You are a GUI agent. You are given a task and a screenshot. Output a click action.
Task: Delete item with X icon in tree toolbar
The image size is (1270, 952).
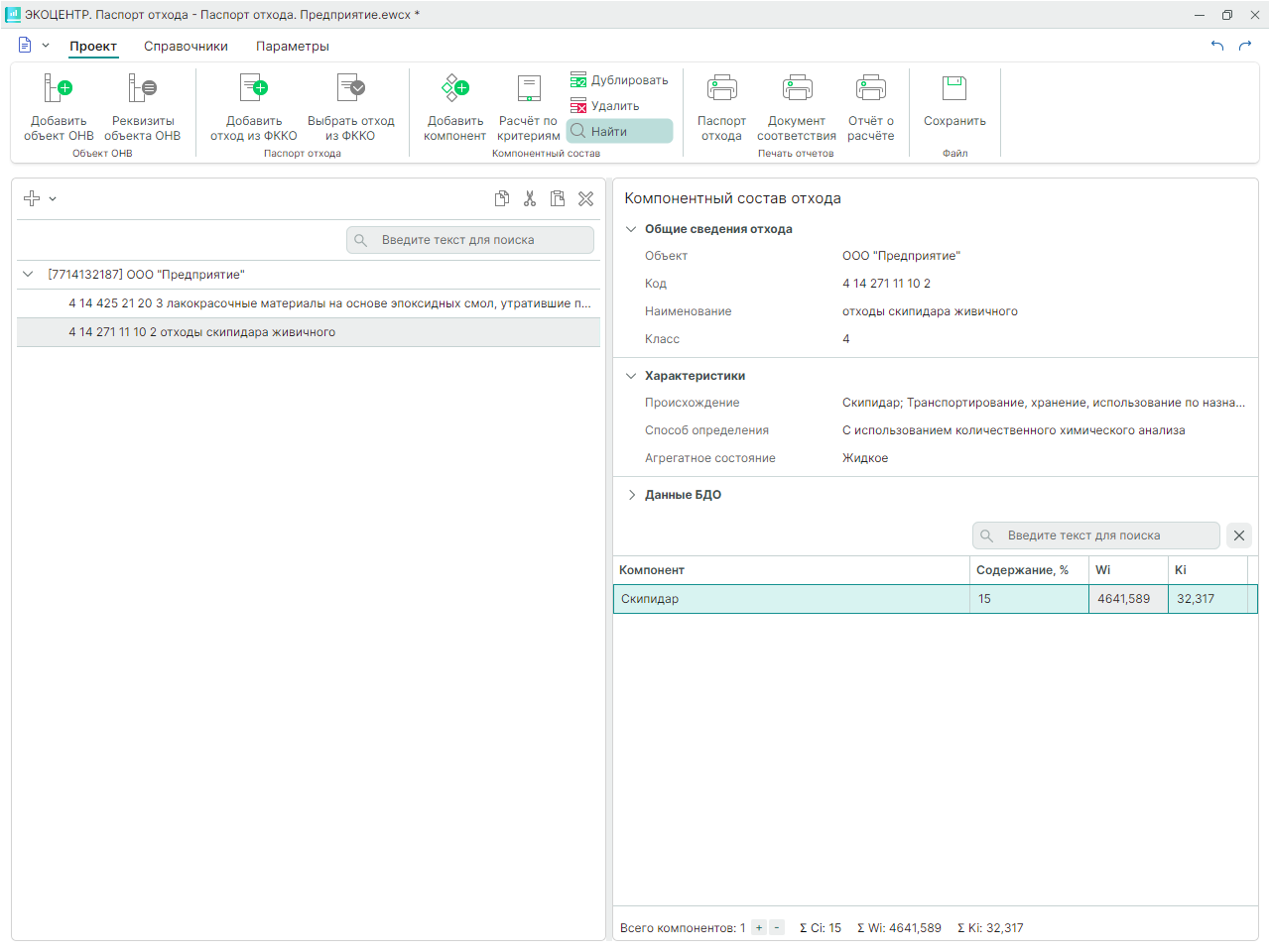(586, 198)
